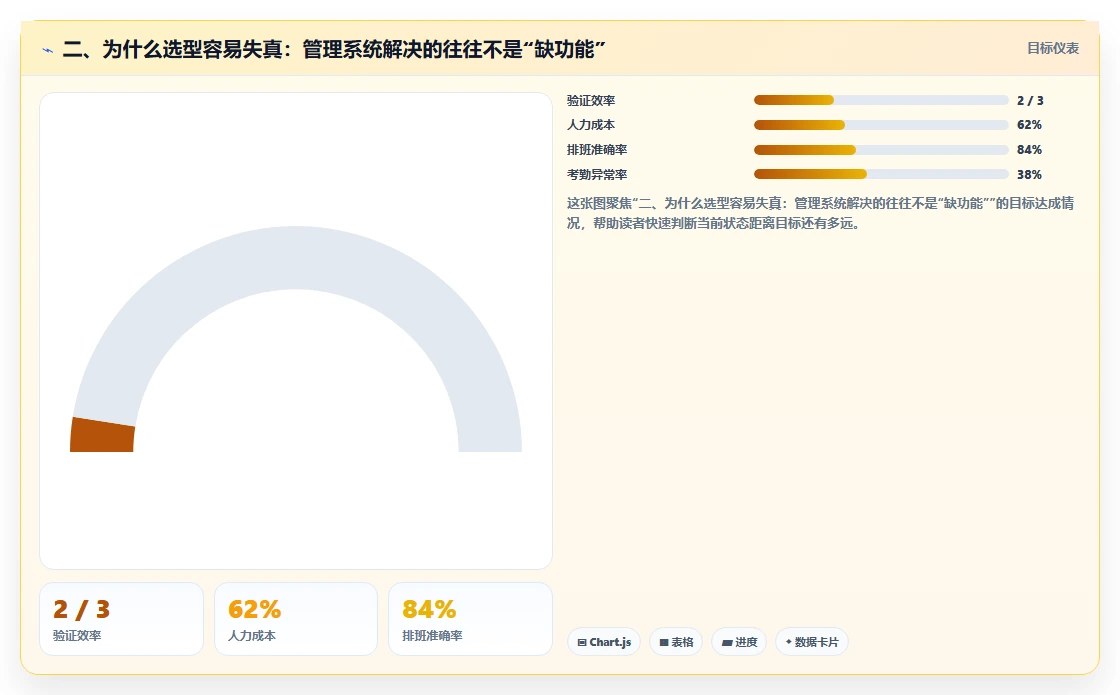Viewport: 1120px width, 695px height.
Task: Click the 考勤异常率 progress bar
Action: pos(881,174)
